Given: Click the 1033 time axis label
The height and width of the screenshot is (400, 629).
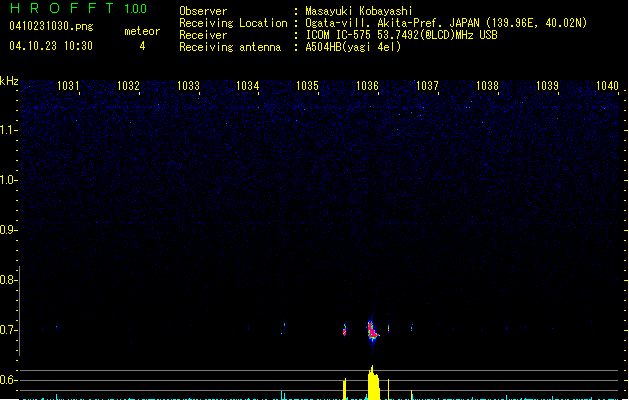Looking at the screenshot, I should [188, 86].
